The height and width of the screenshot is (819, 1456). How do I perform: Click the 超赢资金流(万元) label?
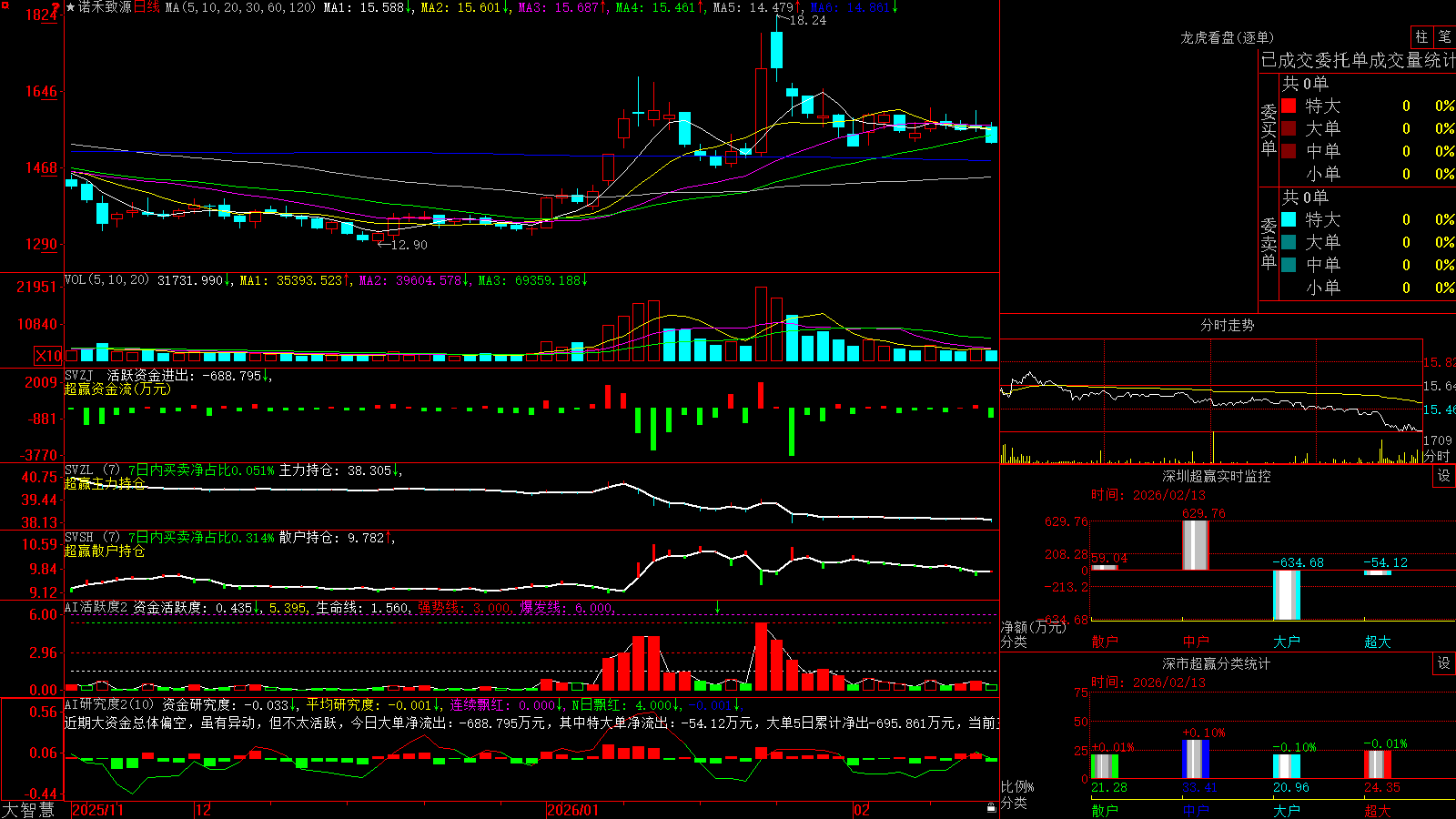point(117,389)
